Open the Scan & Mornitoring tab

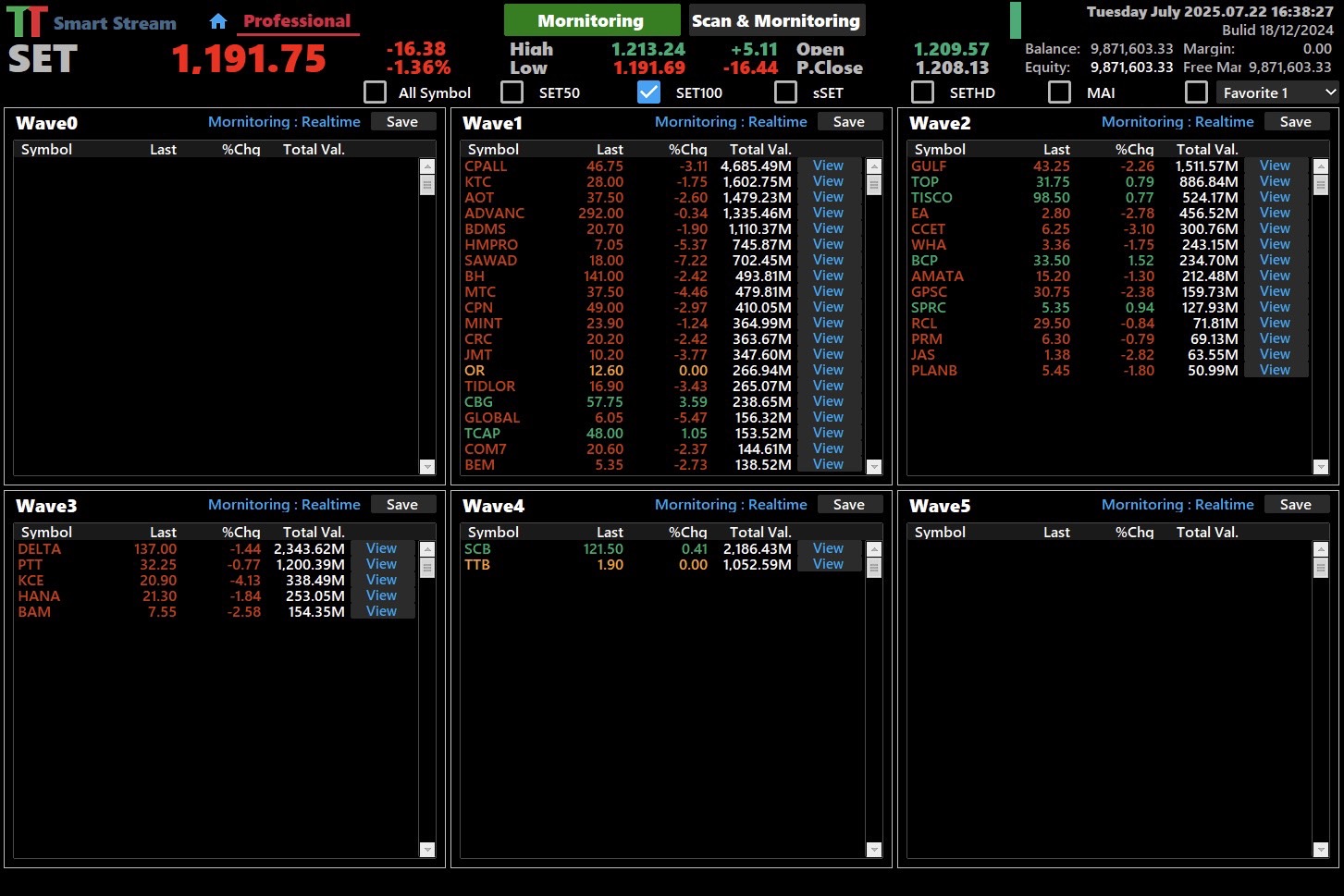pos(777,20)
